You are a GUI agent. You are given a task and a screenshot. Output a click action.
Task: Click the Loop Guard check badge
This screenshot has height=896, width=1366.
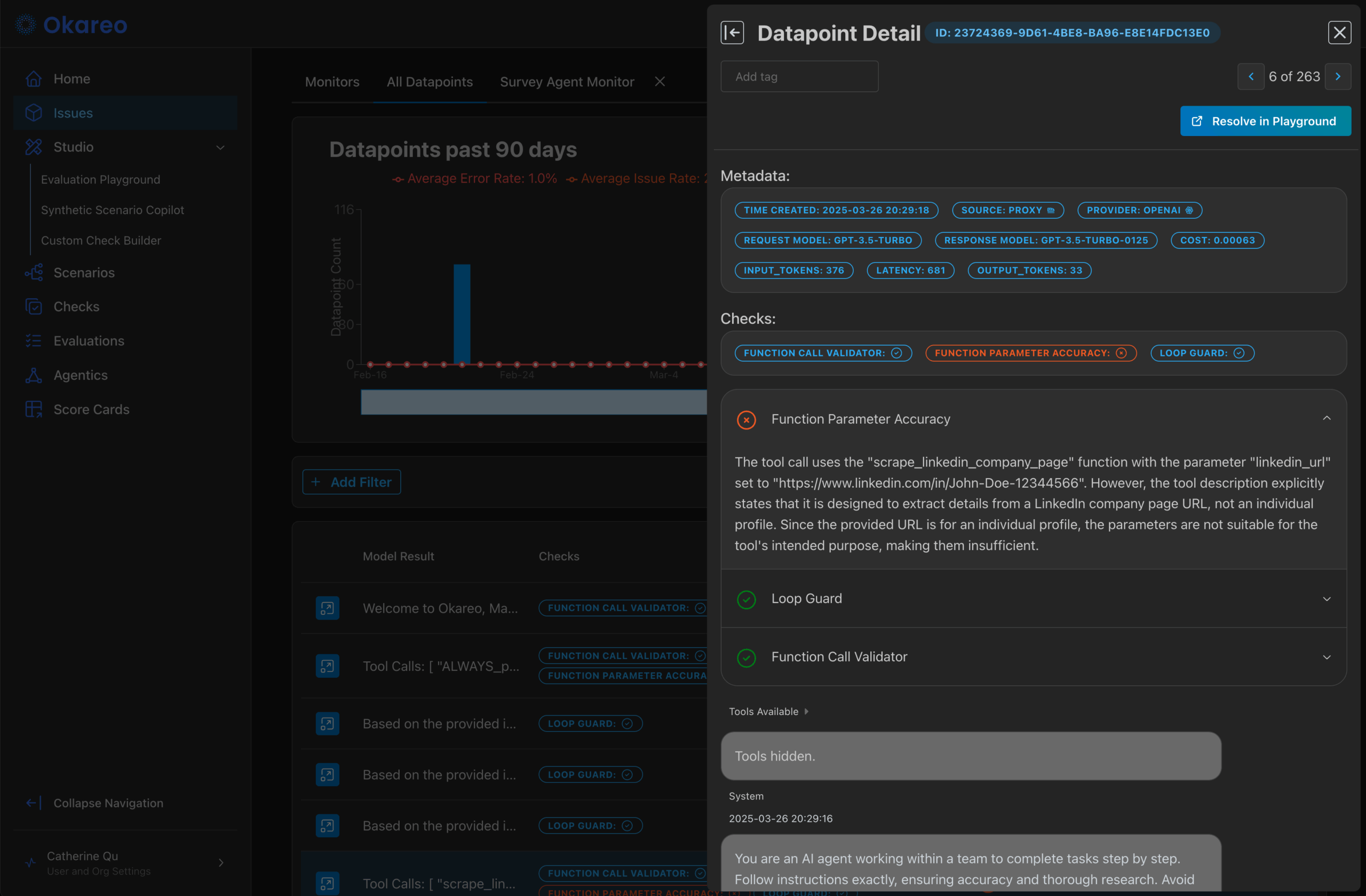coord(1202,353)
